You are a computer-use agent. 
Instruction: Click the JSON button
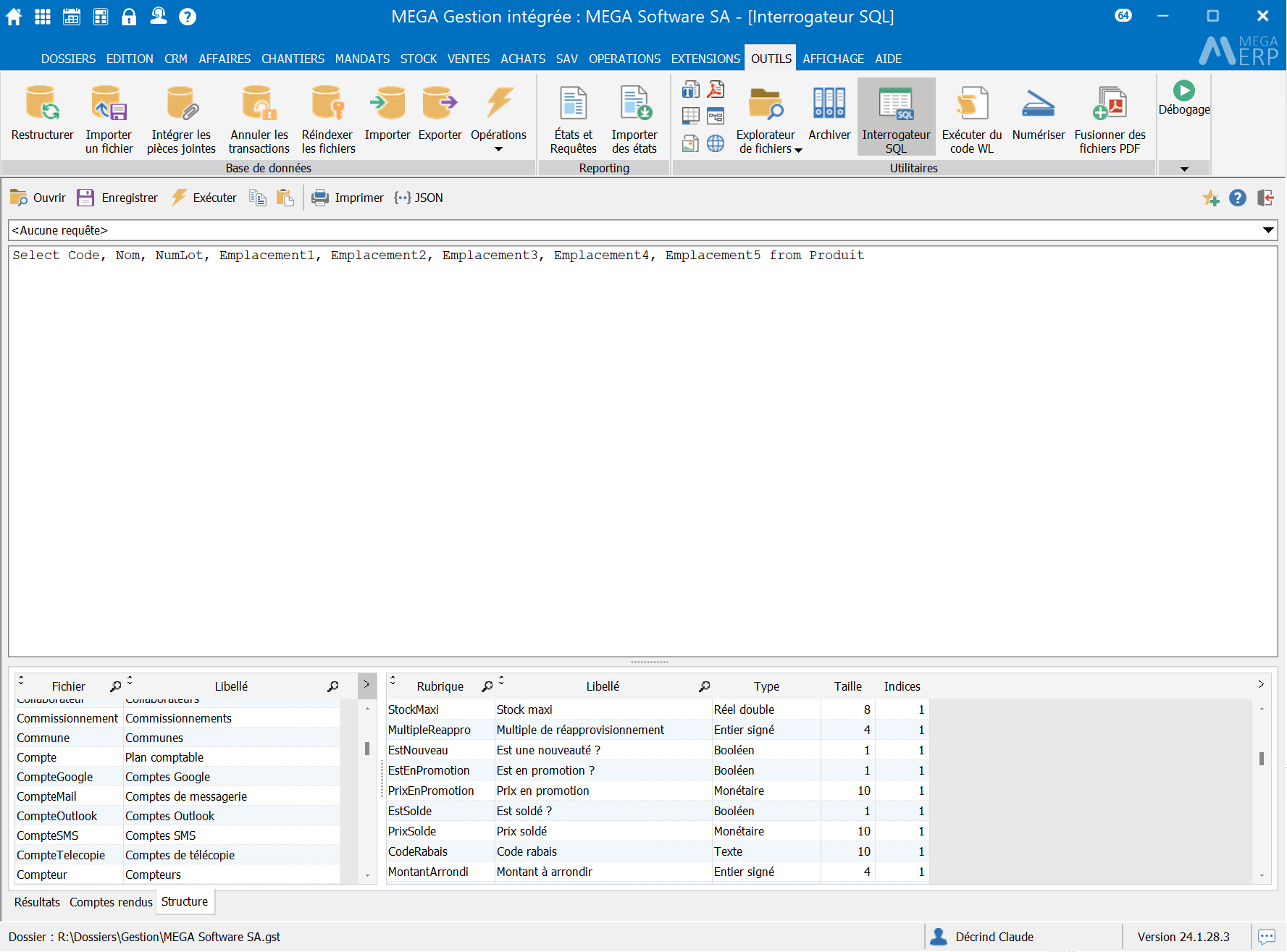click(419, 198)
